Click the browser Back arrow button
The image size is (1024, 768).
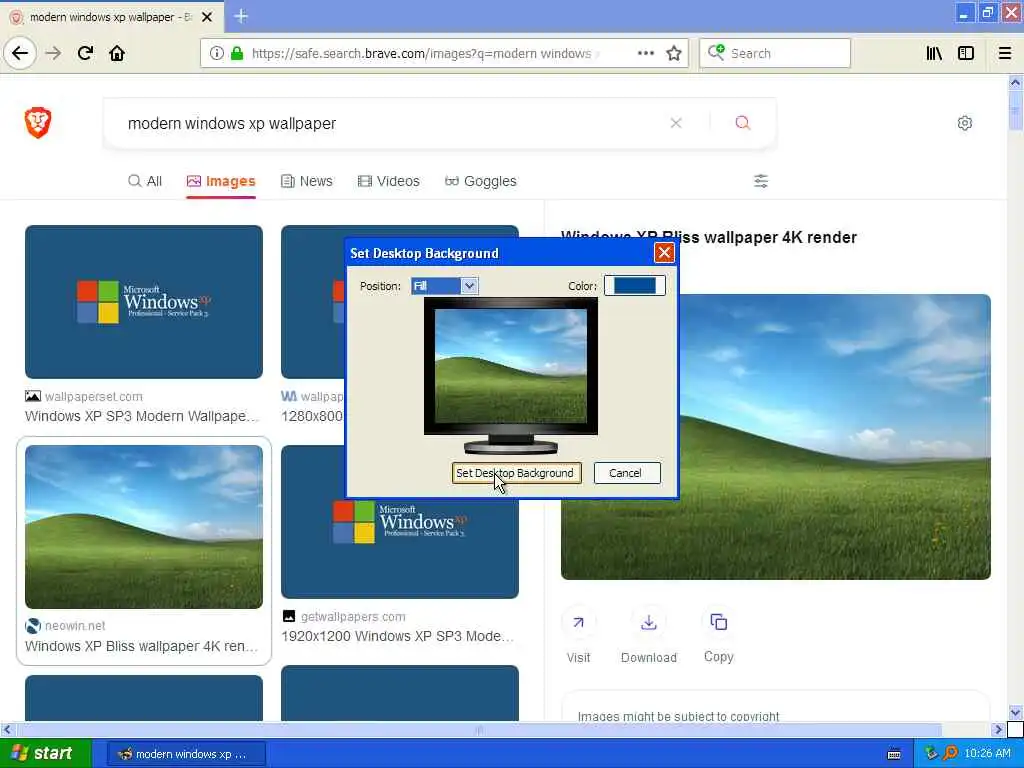20,53
